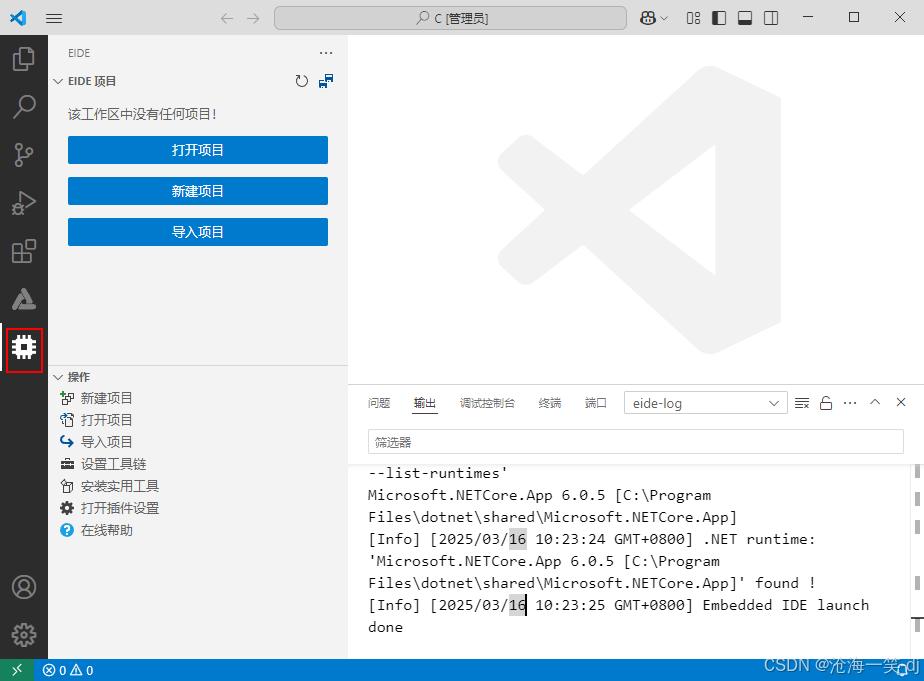Toggle the layout panel visibility icon in title bar
The height and width of the screenshot is (681, 924).
pos(743,18)
